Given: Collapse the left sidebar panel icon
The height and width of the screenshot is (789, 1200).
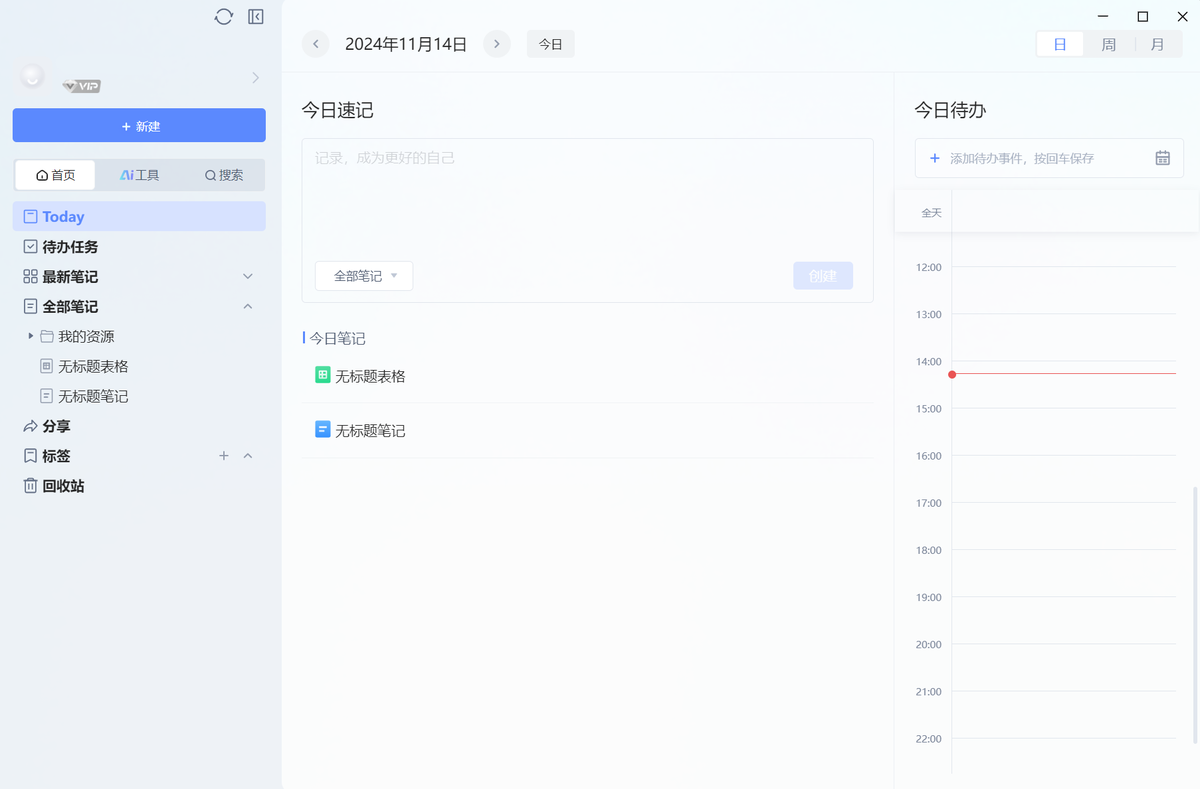Looking at the screenshot, I should (255, 16).
